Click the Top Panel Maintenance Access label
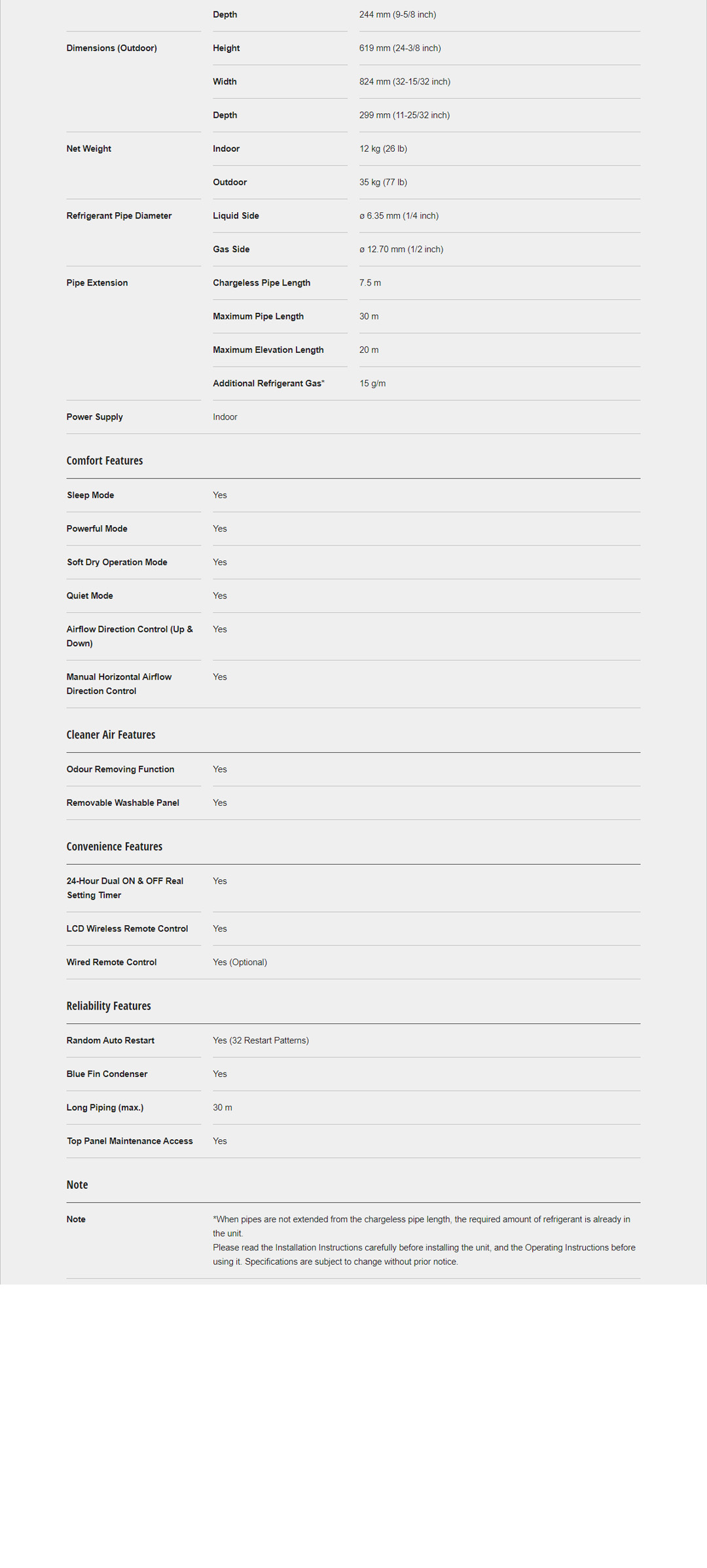 point(130,1141)
